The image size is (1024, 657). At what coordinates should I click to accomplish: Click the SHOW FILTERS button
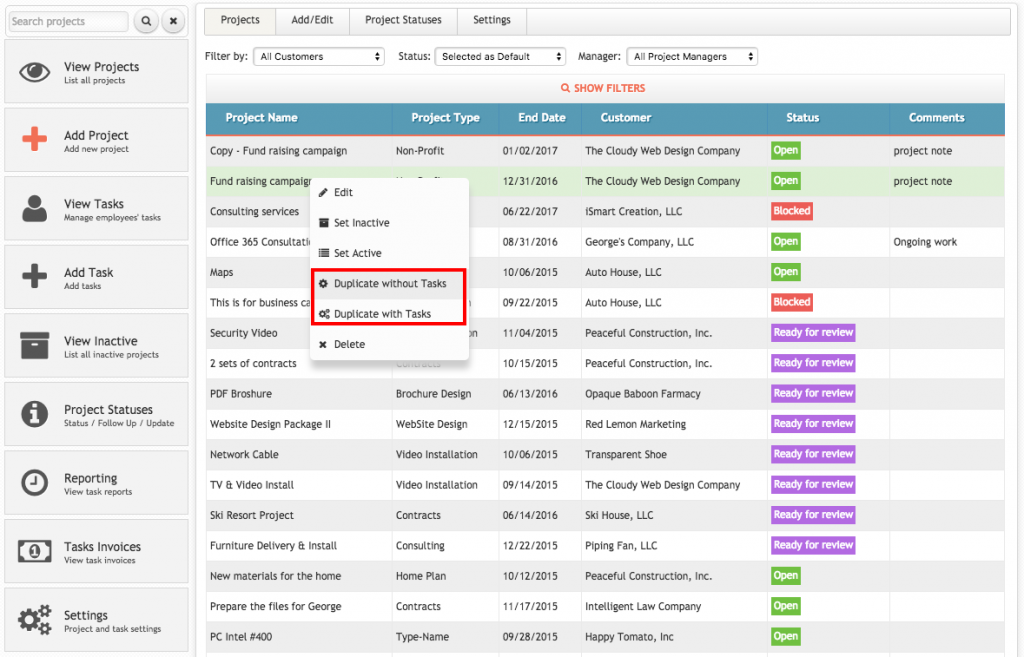click(602, 87)
